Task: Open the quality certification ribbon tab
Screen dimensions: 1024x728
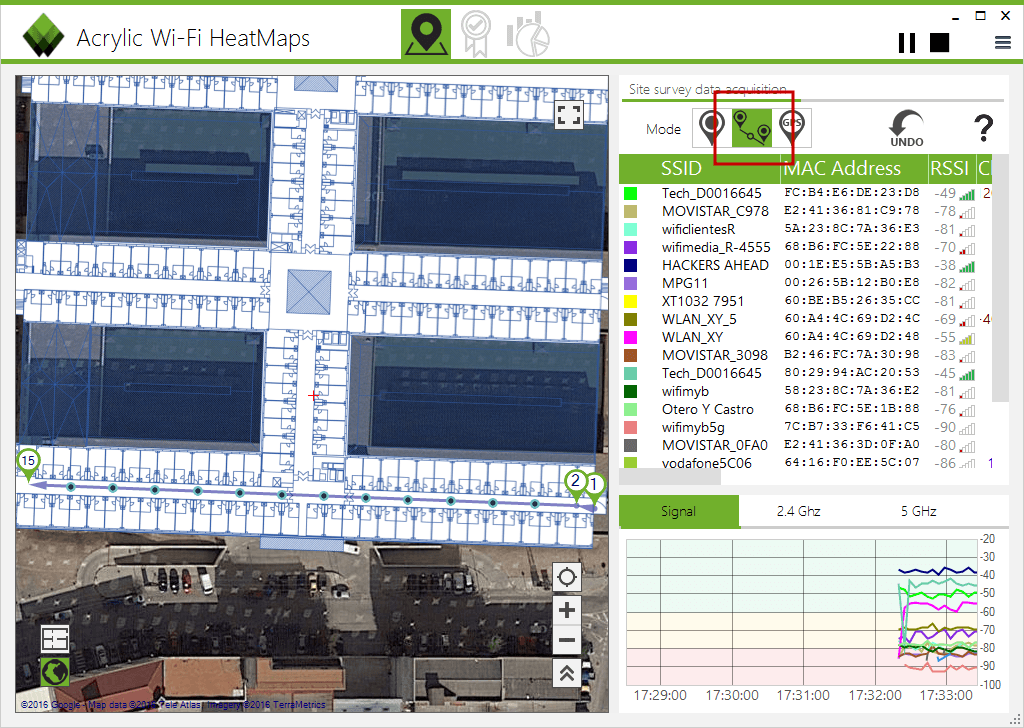Action: pos(475,34)
